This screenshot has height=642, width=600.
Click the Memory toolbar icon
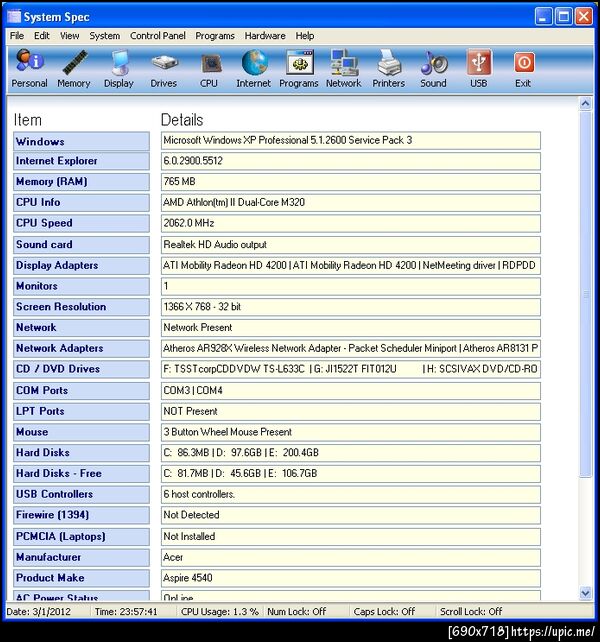pos(74,69)
